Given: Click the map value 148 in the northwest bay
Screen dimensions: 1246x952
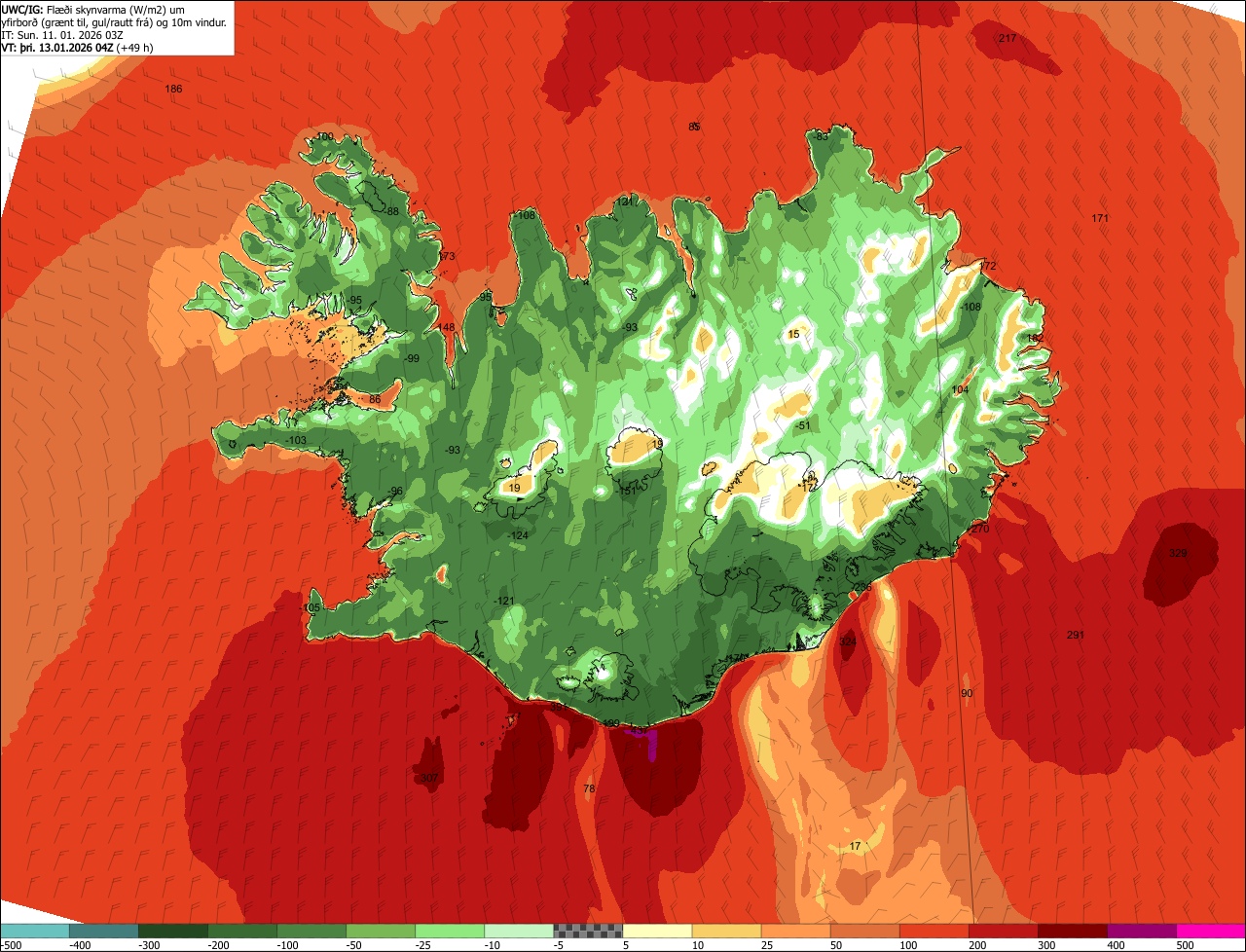Looking at the screenshot, I should point(446,327).
